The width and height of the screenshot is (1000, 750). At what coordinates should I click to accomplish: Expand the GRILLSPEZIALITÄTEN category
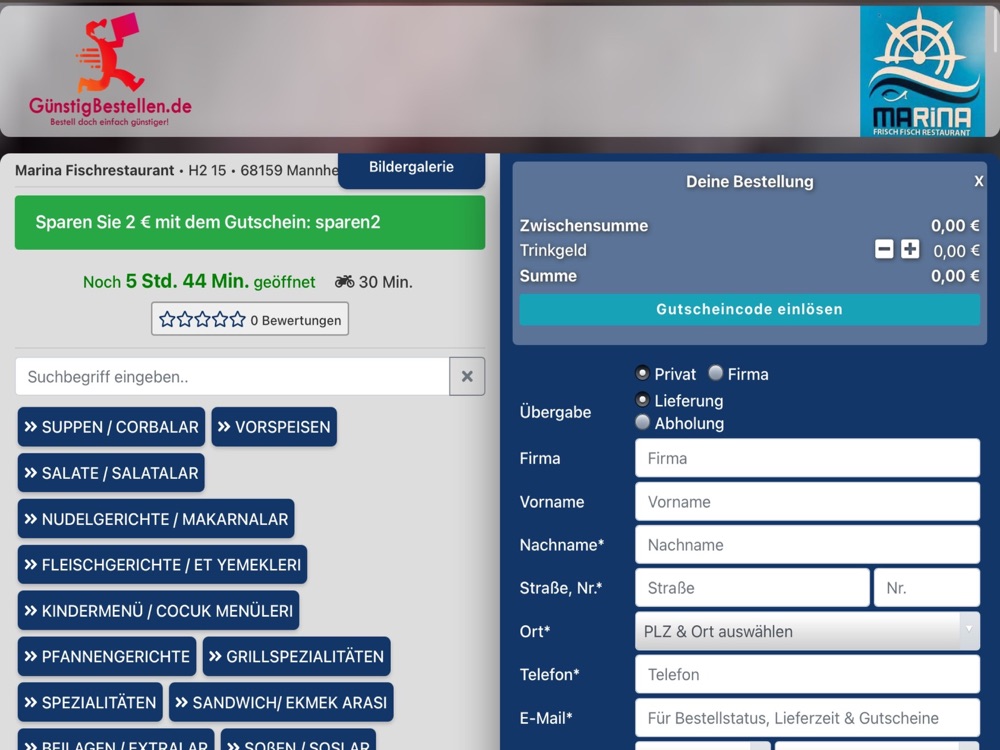tap(297, 656)
